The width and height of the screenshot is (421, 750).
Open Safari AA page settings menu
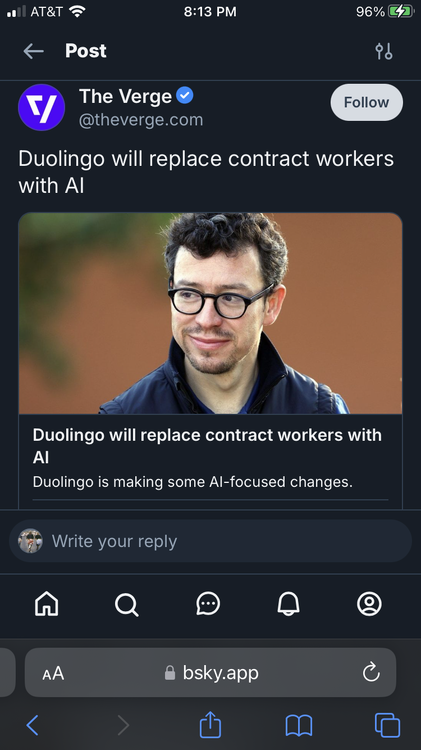pyautogui.click(x=53, y=673)
